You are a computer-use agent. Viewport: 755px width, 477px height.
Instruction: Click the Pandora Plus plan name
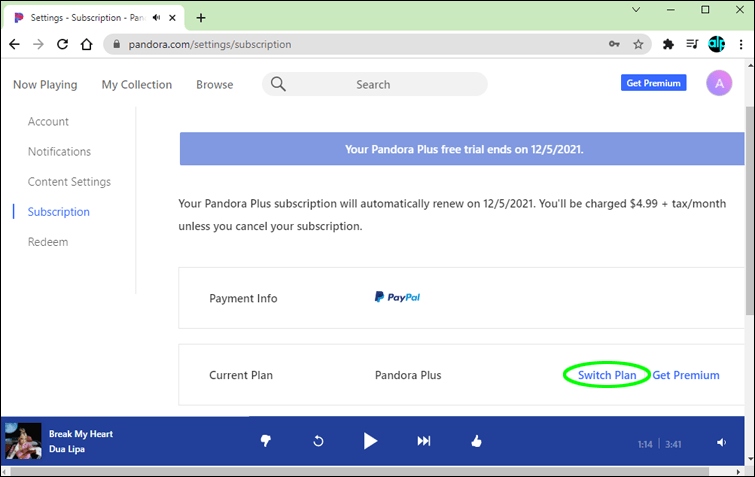click(408, 375)
